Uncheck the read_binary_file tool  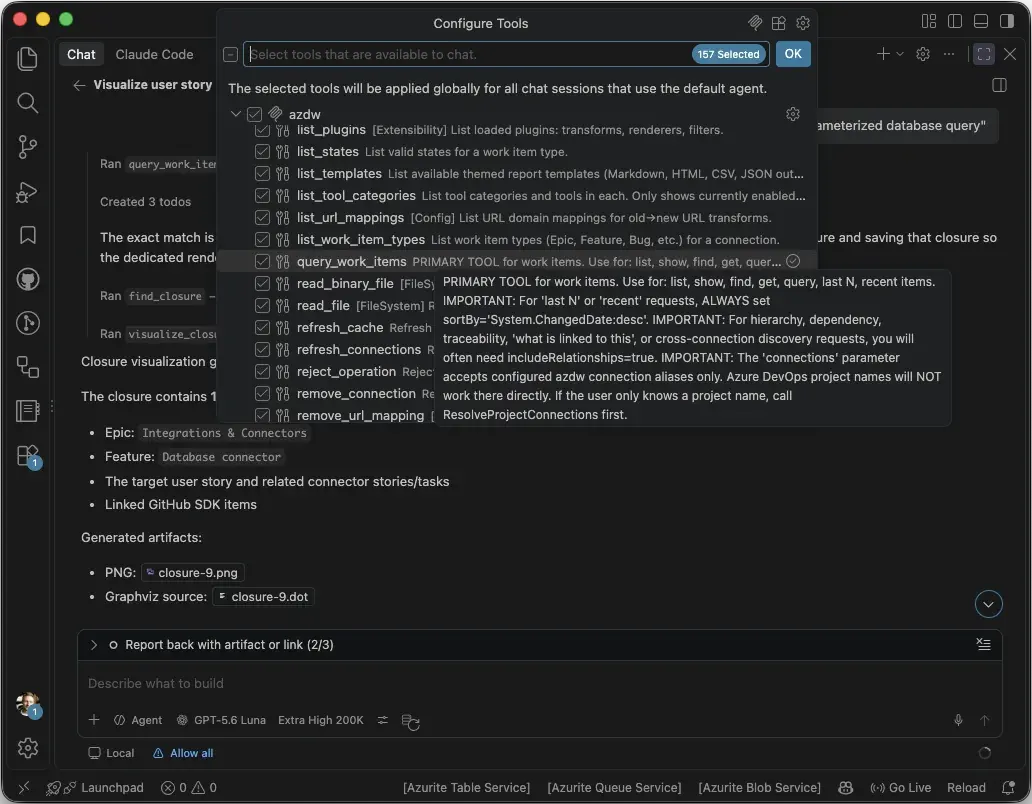point(262,284)
